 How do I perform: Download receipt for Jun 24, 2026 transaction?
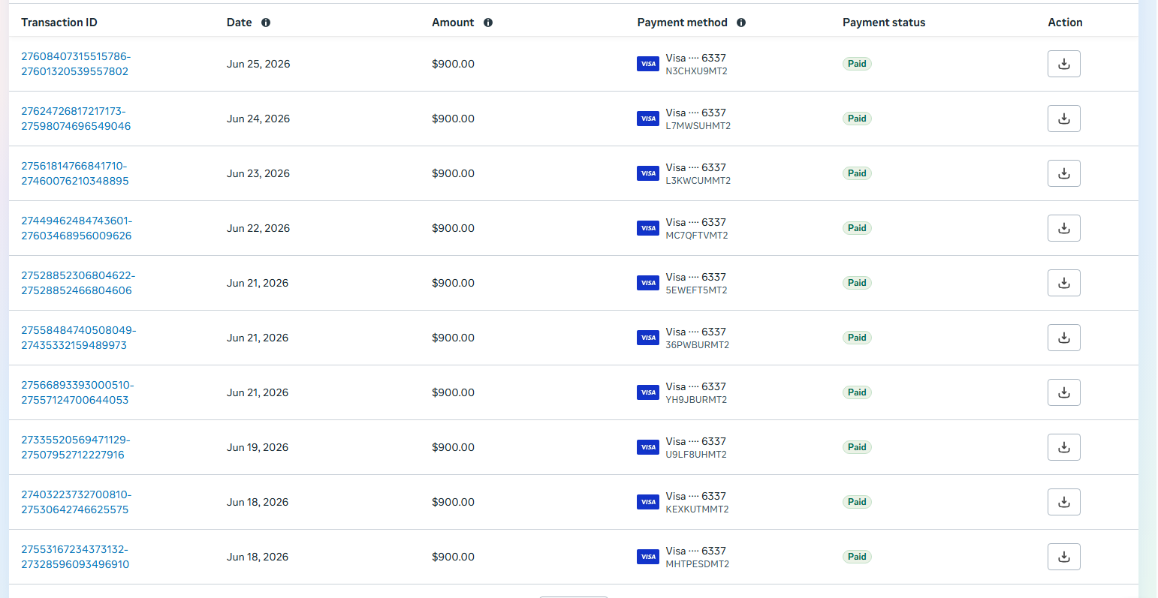1063,118
